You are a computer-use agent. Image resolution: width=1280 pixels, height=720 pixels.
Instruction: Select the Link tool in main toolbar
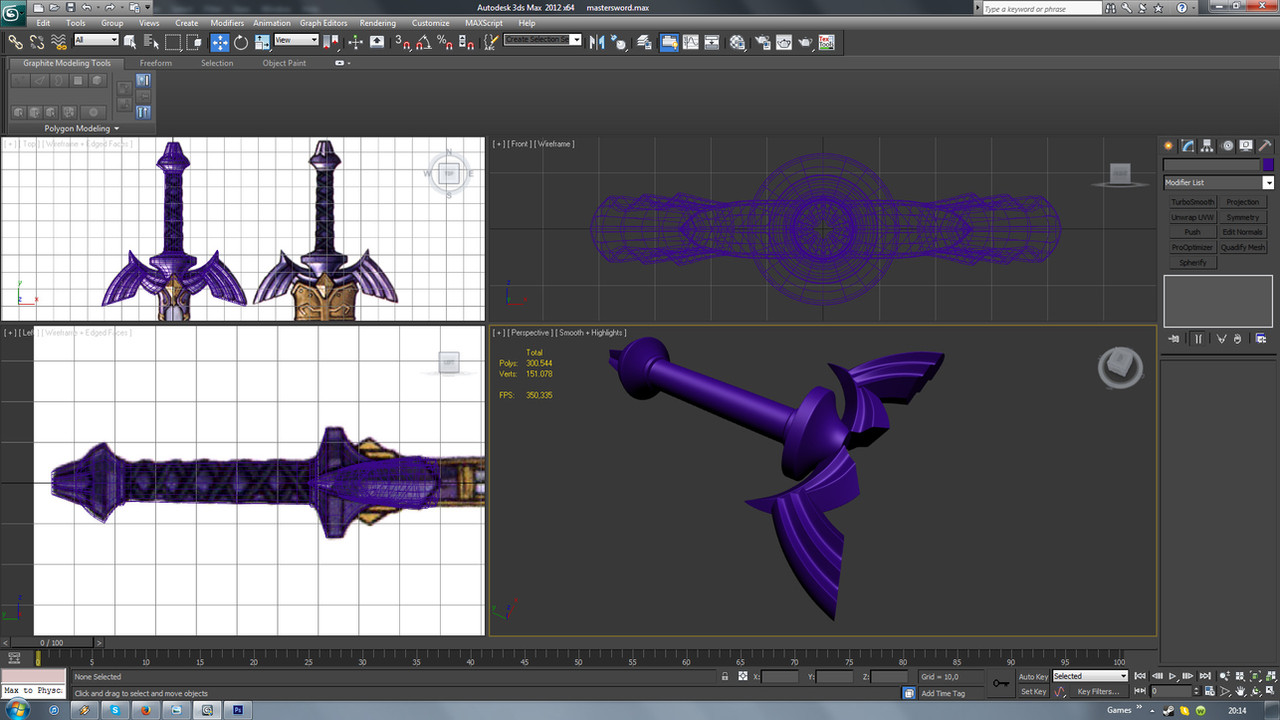15,42
